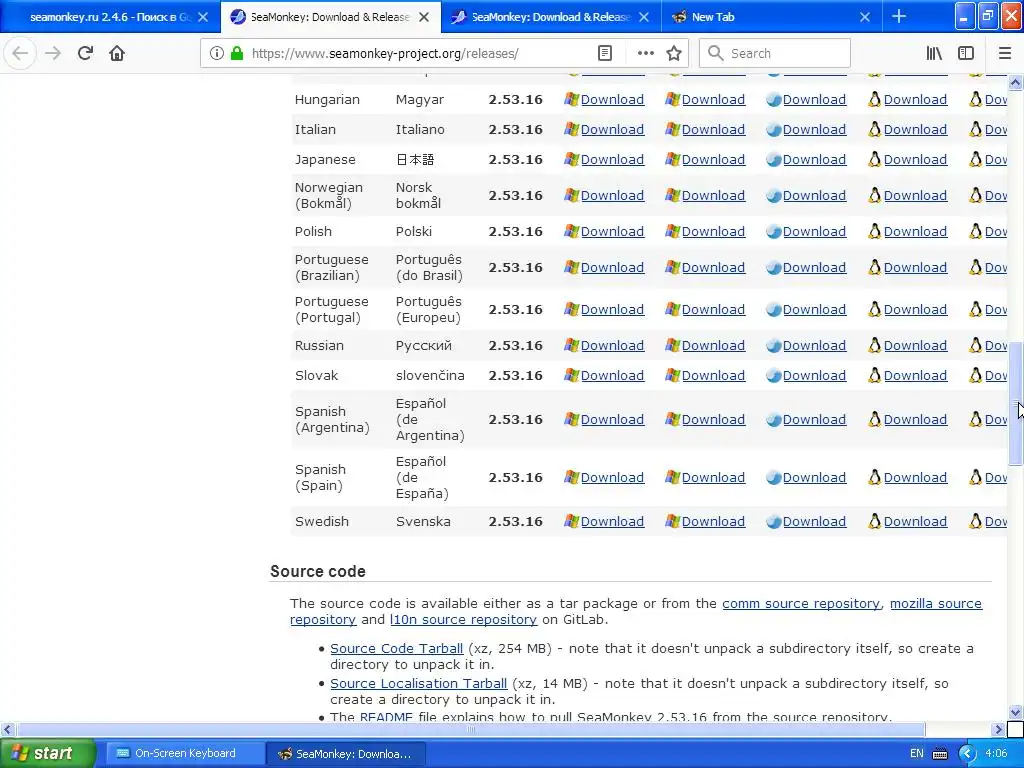1024x768 pixels.
Task: Download Japanese macOS build in third column
Action: 814,159
